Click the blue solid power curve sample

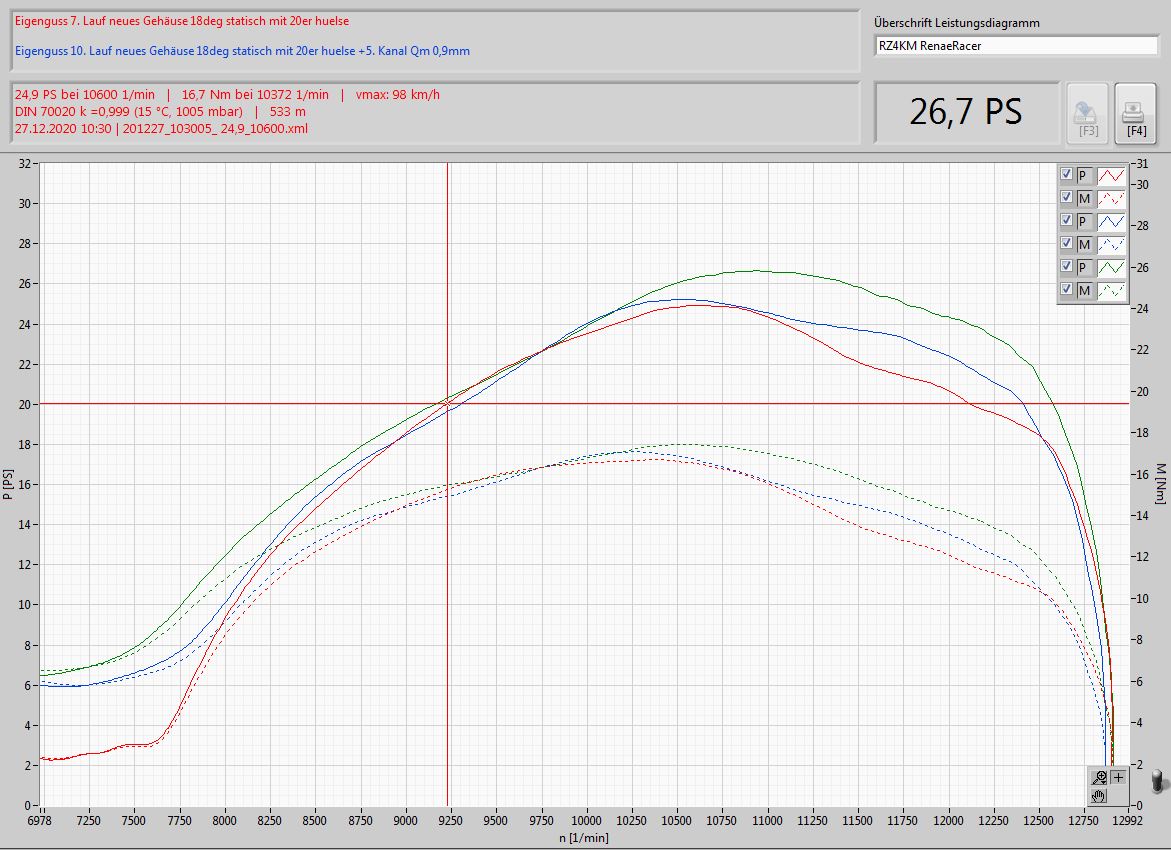(x=1112, y=221)
